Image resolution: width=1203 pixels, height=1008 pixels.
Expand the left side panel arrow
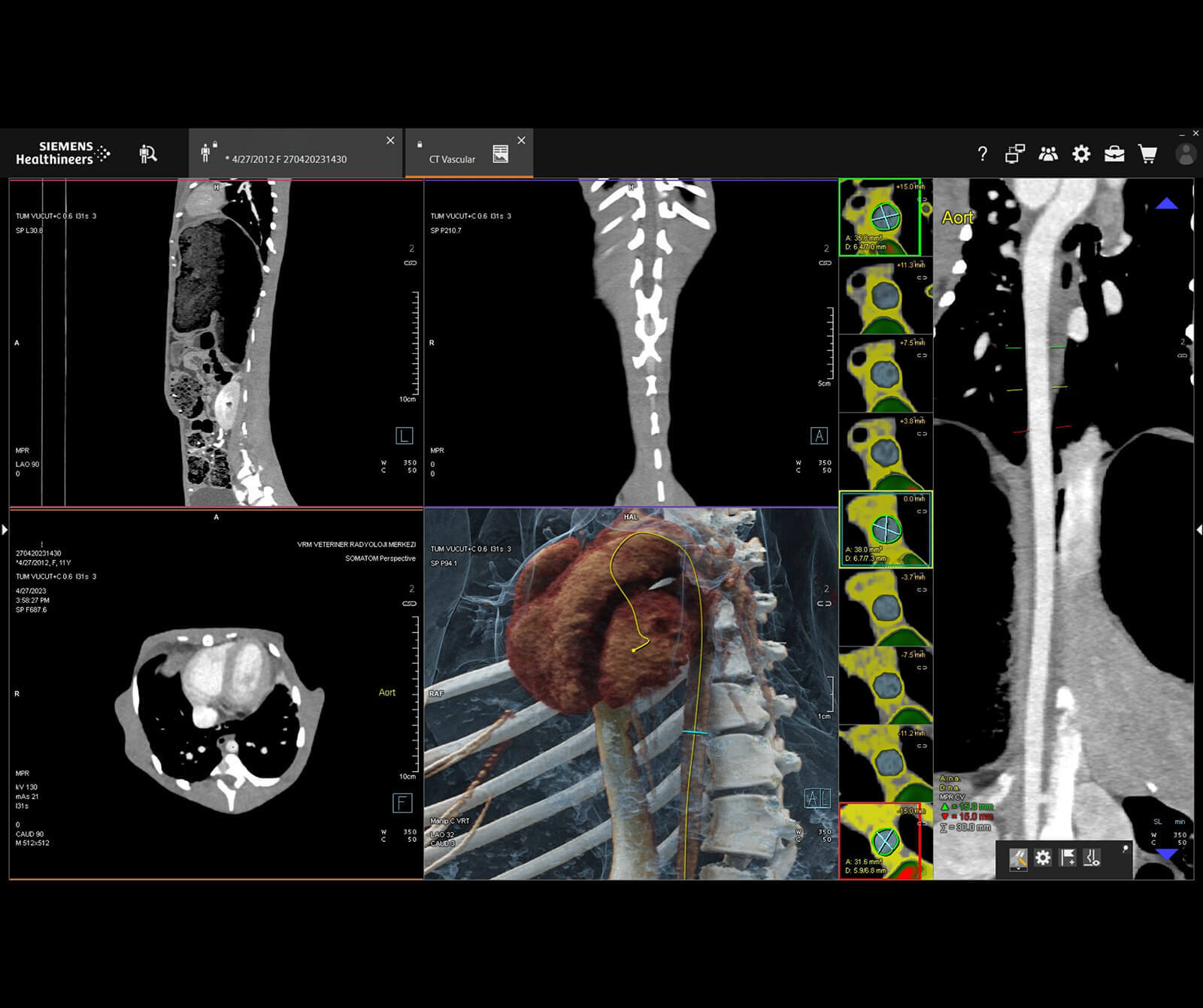coord(5,530)
